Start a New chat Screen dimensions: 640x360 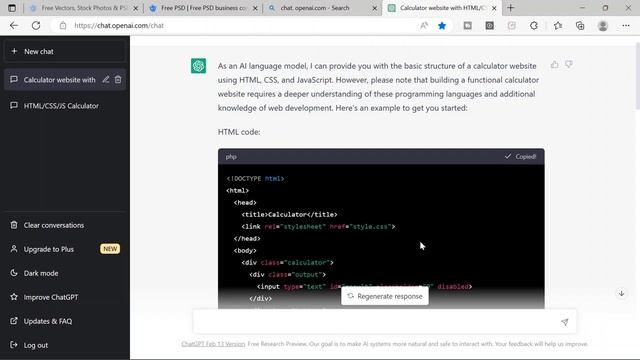point(65,51)
